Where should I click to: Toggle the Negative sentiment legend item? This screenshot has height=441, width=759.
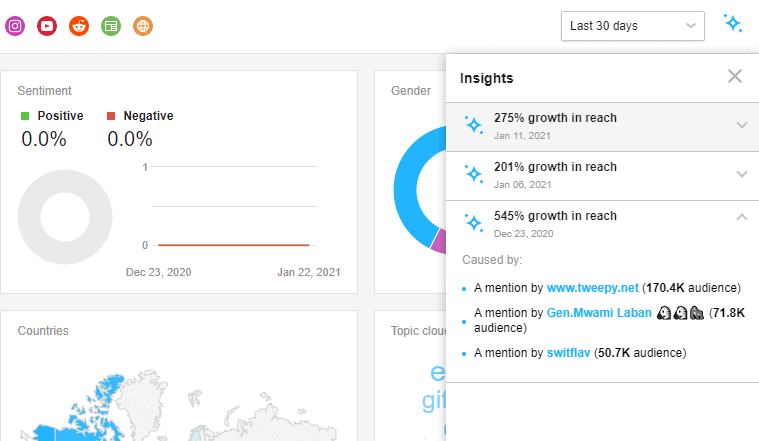[x=140, y=116]
